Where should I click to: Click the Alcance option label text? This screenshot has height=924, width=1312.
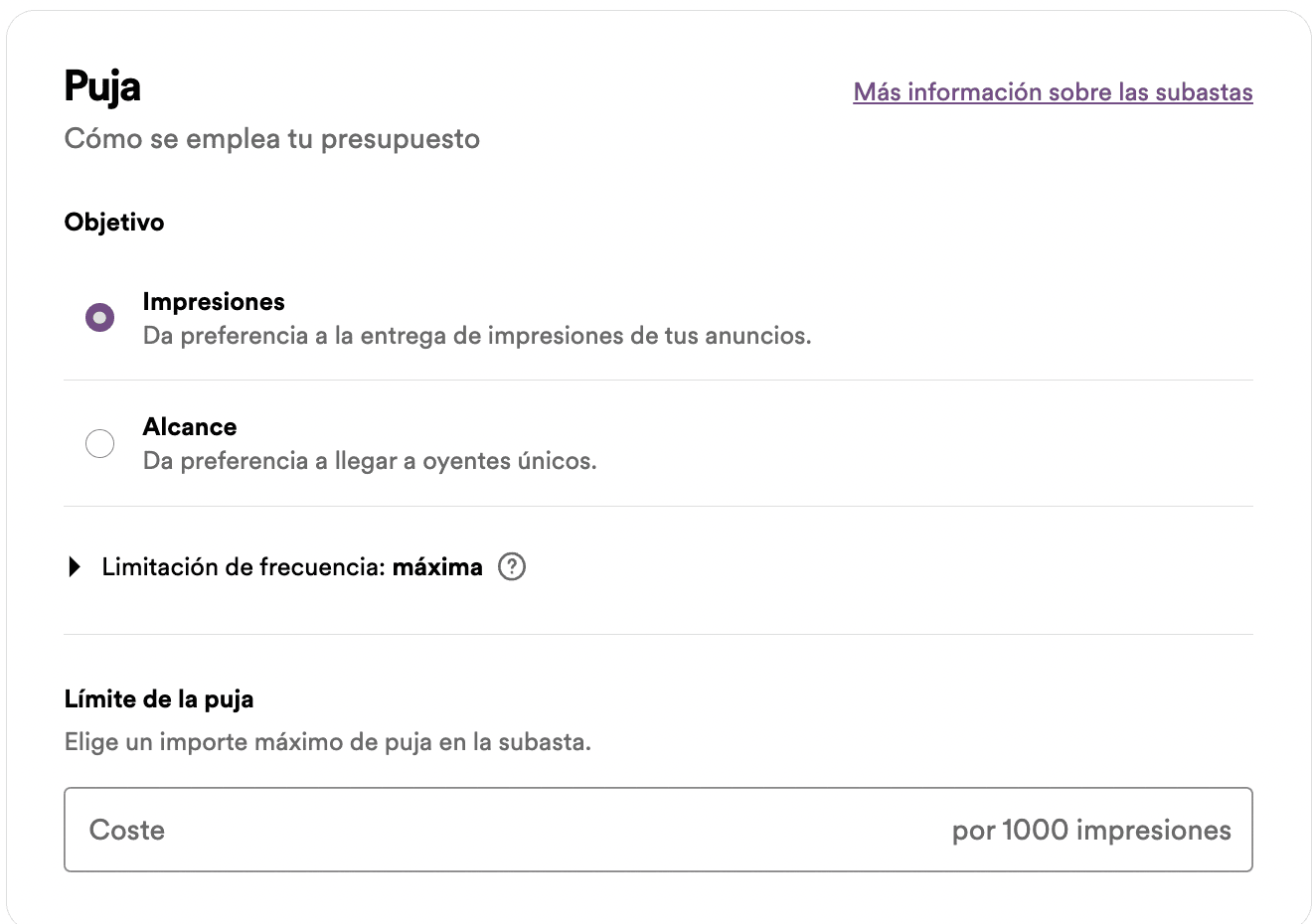point(190,426)
